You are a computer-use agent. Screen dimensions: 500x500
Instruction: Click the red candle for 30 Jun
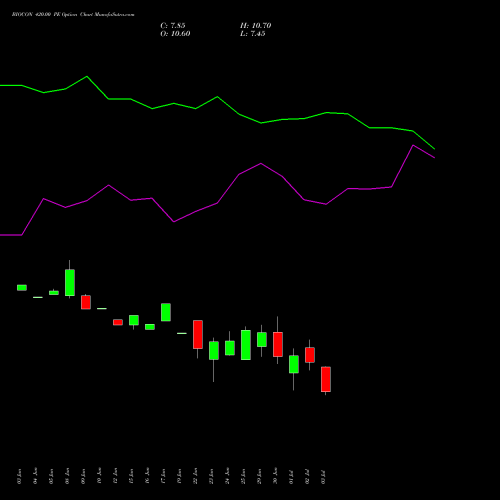click(x=278, y=344)
